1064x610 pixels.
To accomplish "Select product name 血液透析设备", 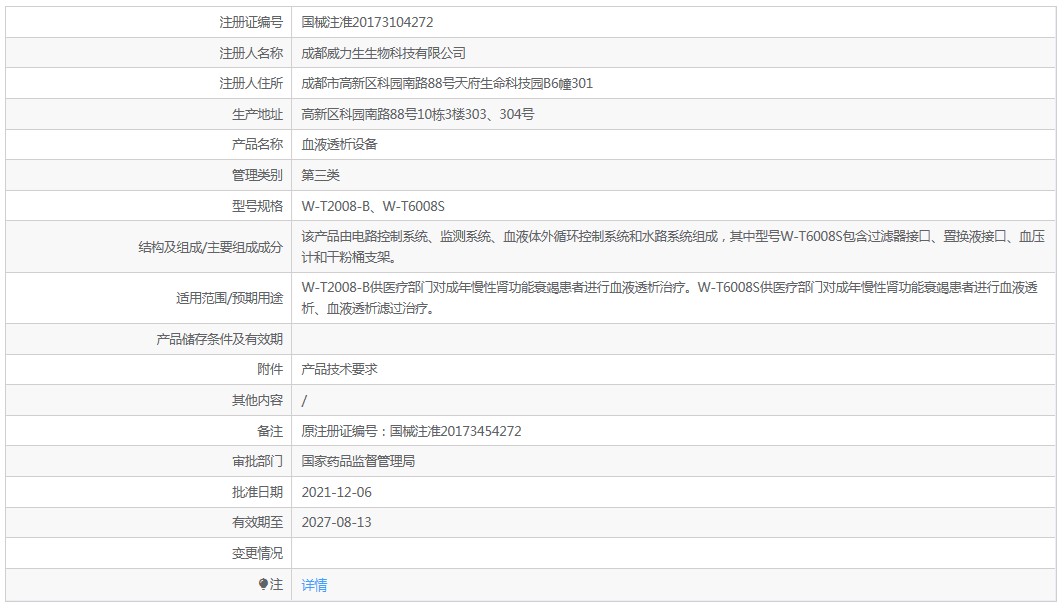I will pos(339,145).
